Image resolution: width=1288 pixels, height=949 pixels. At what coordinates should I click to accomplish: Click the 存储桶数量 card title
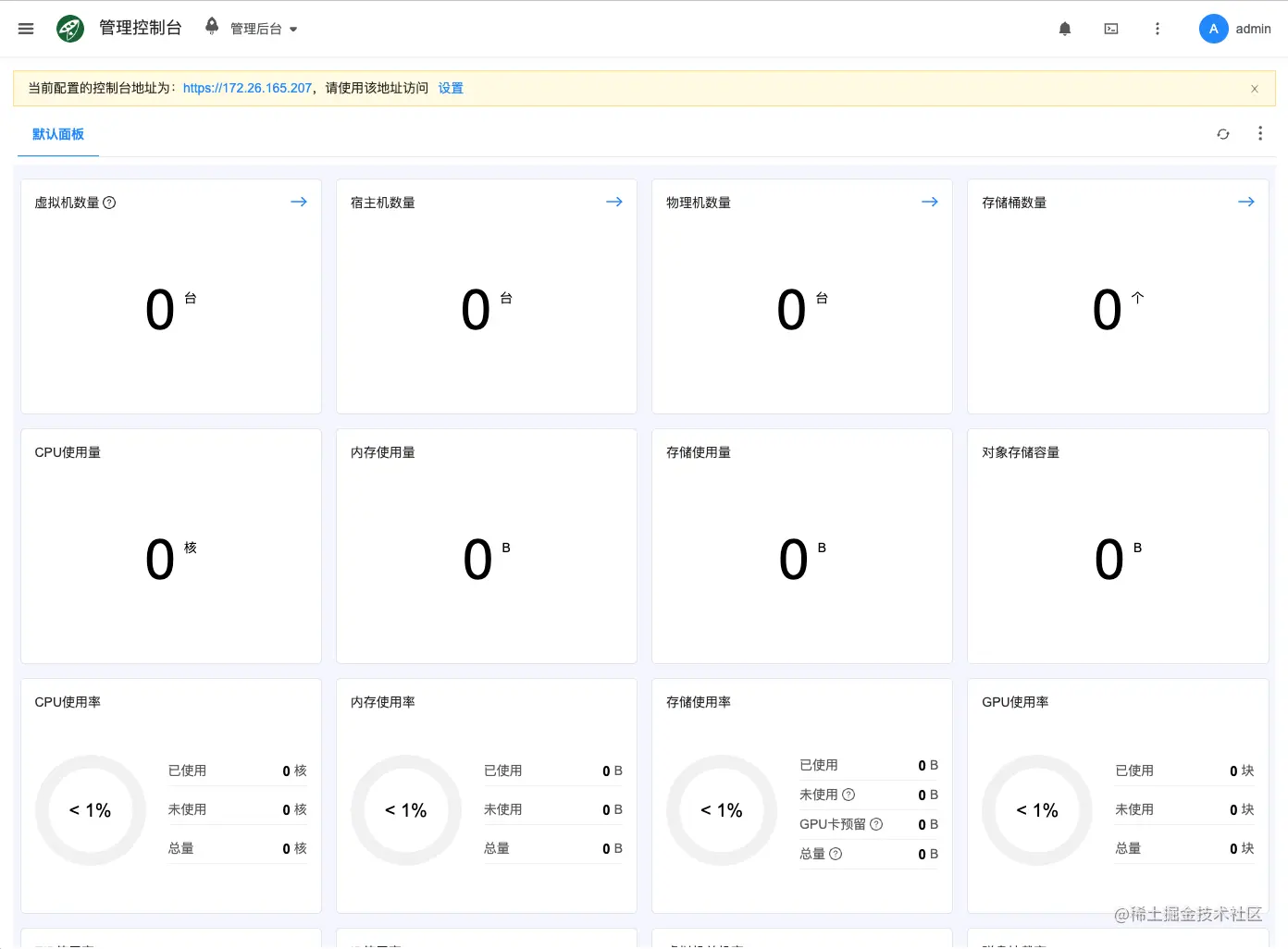pos(1014,203)
